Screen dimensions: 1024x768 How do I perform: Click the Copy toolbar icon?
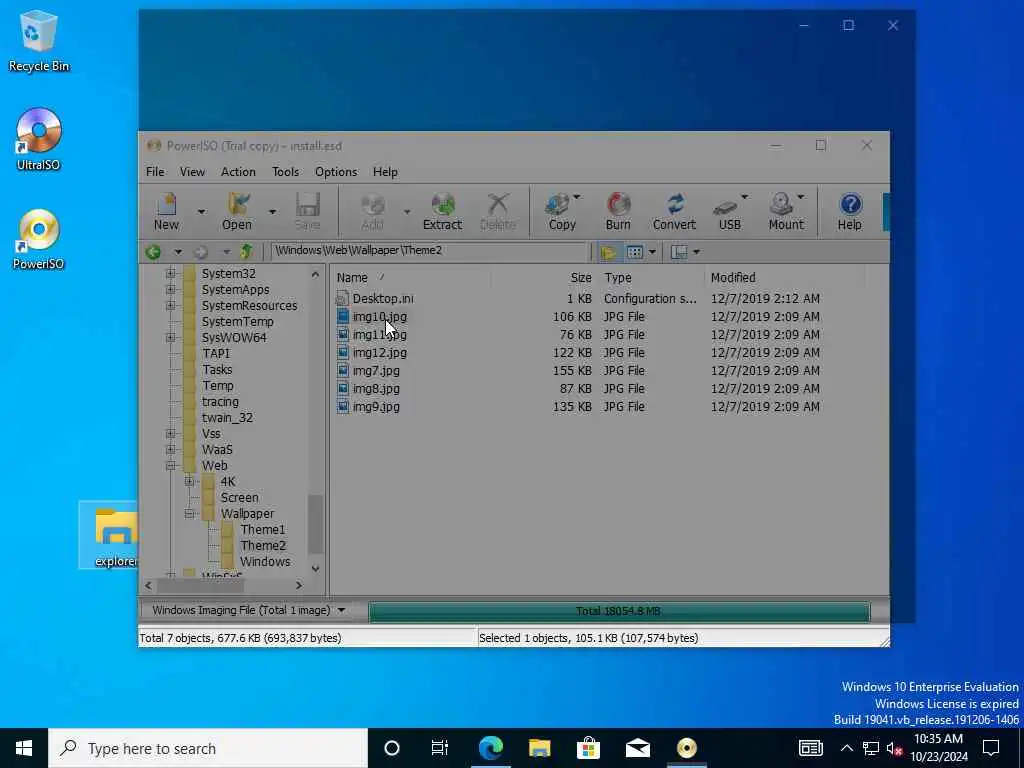click(x=562, y=211)
